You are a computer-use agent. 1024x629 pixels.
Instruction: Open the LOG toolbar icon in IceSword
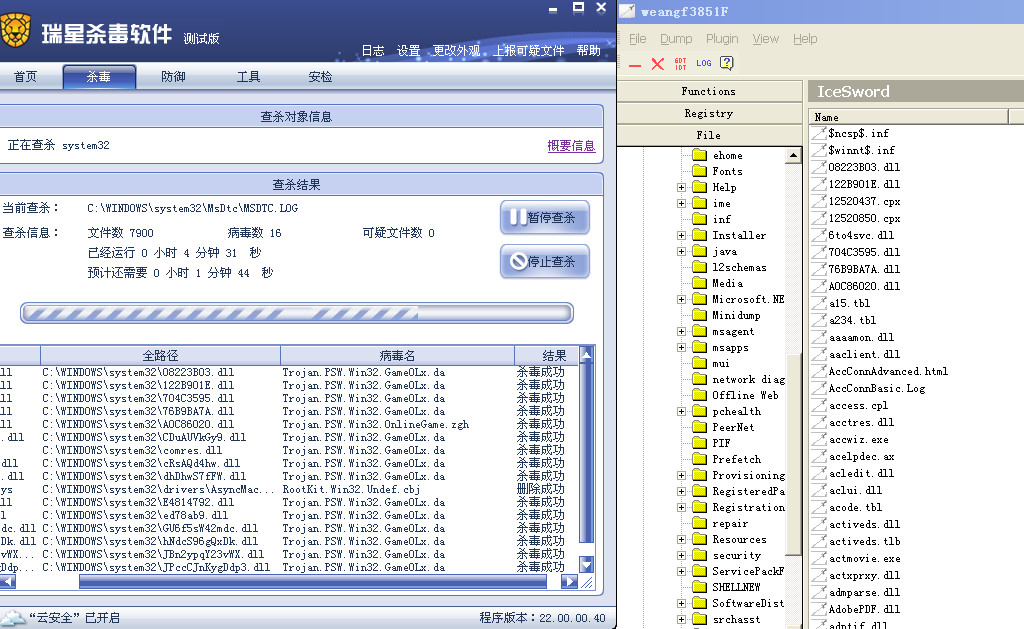[703, 63]
